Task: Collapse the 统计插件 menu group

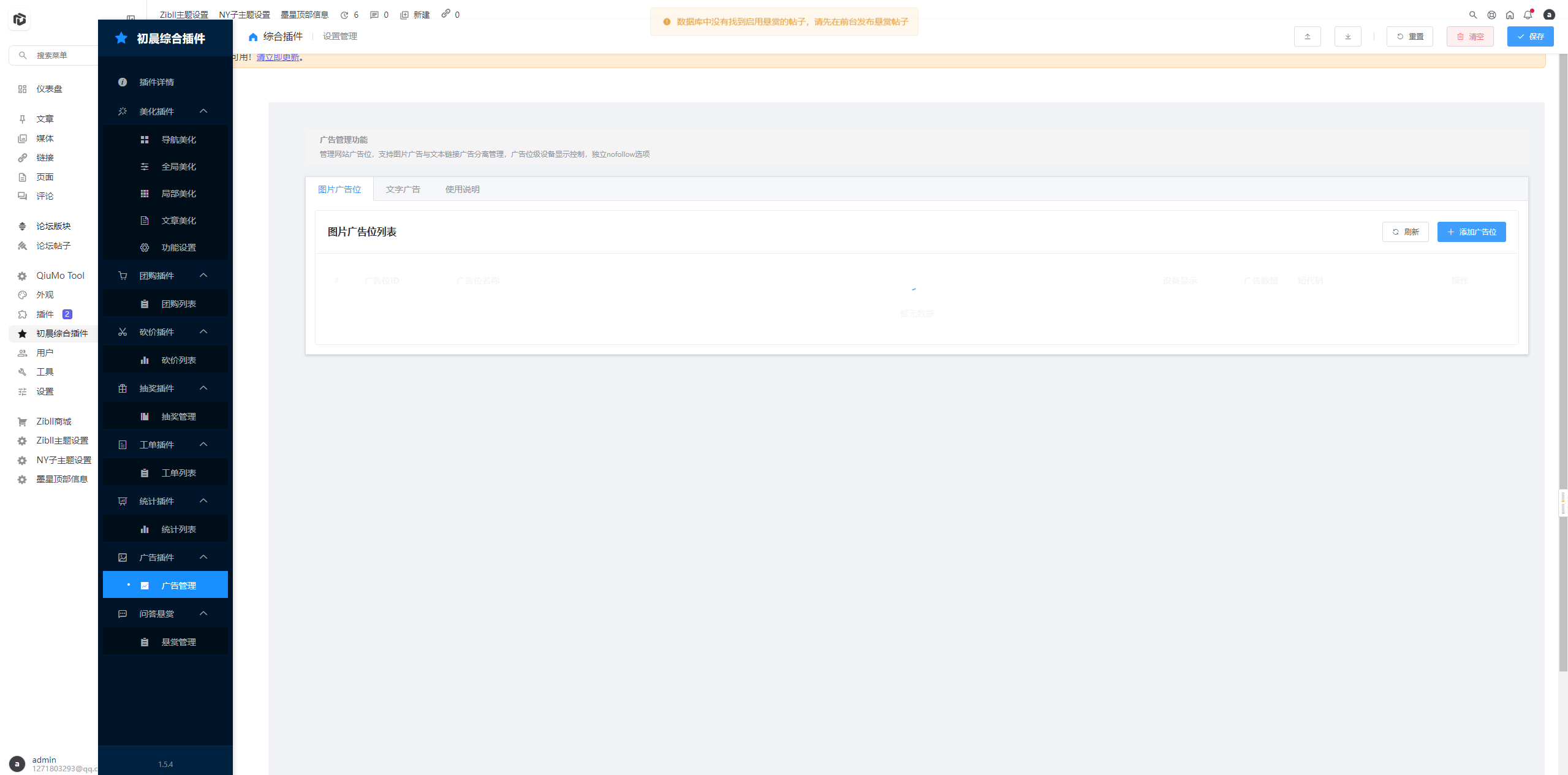Action: point(203,501)
